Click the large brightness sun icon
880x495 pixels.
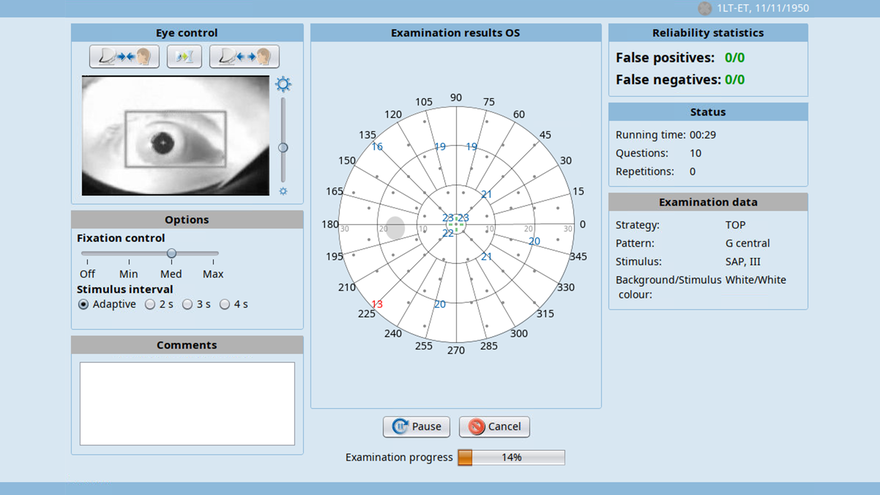tap(283, 84)
